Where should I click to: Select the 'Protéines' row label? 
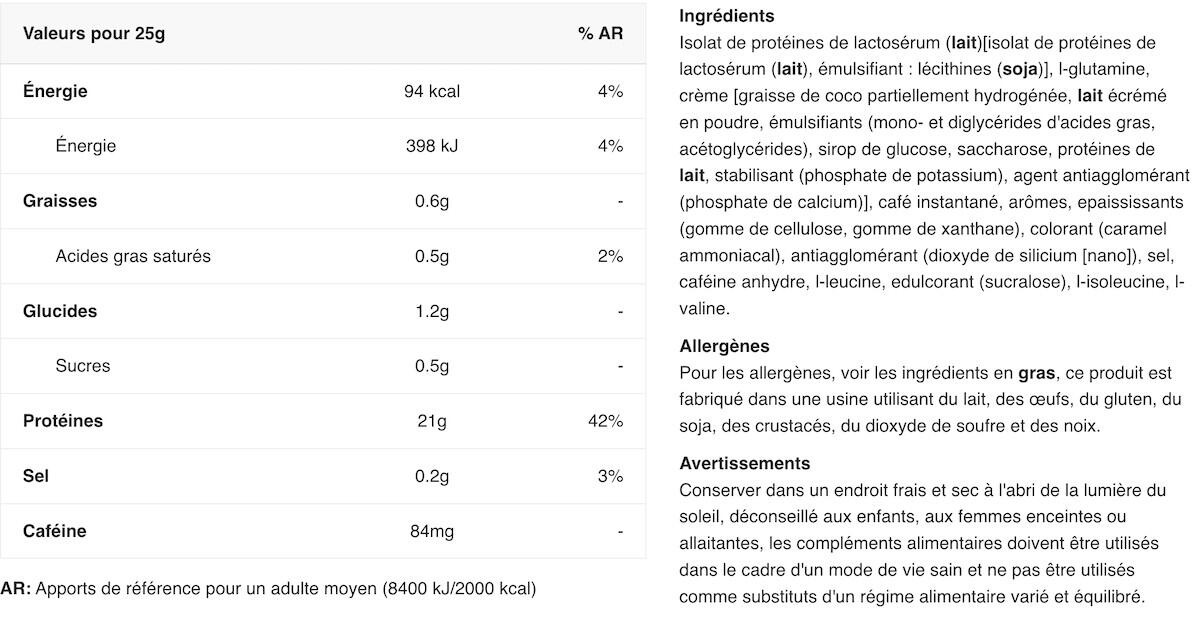point(63,421)
